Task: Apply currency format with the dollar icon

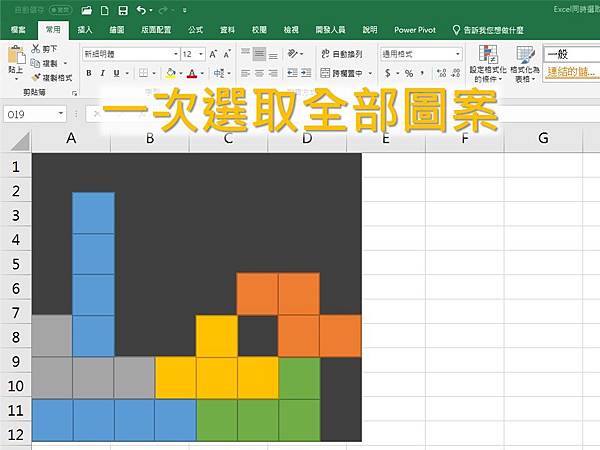Action: [x=388, y=73]
